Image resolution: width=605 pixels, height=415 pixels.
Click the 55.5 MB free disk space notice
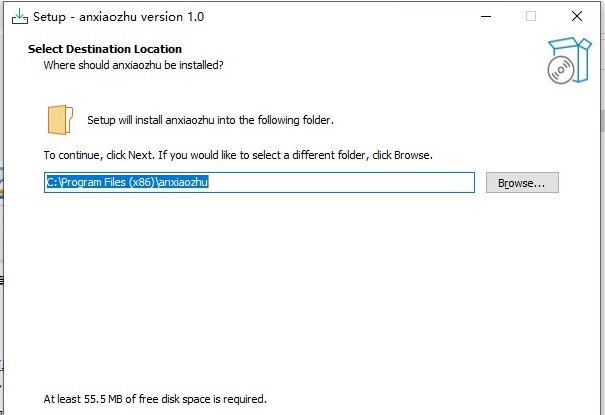tap(155, 399)
